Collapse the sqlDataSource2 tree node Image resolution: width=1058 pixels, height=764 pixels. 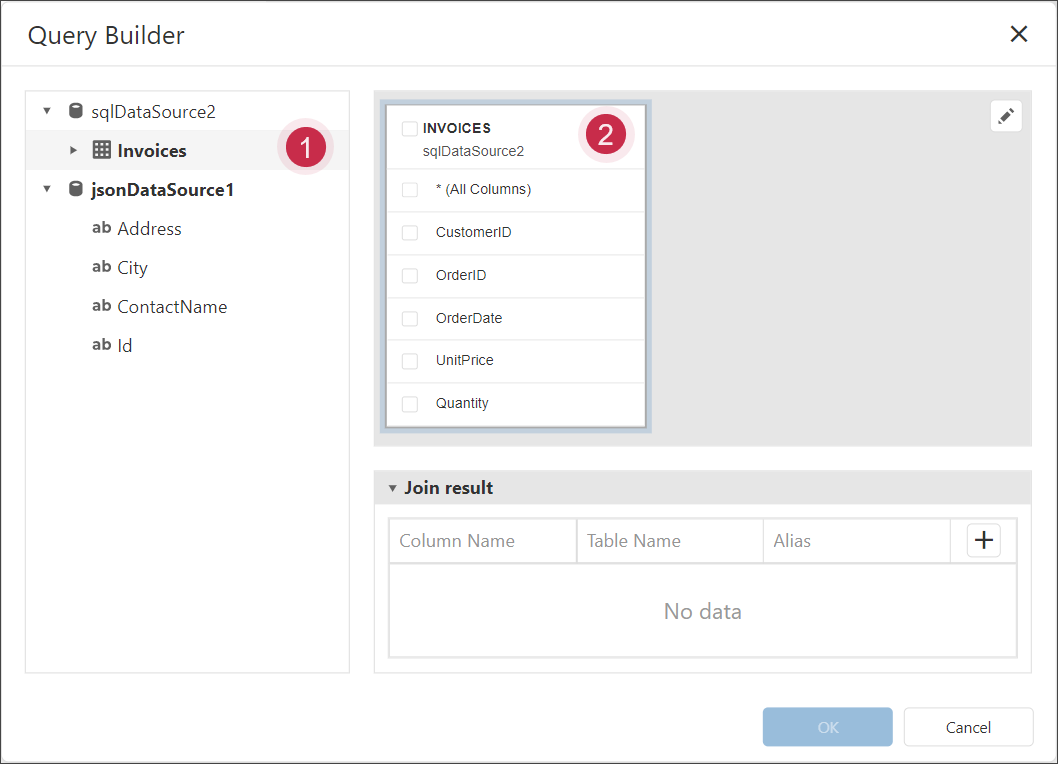(x=47, y=111)
